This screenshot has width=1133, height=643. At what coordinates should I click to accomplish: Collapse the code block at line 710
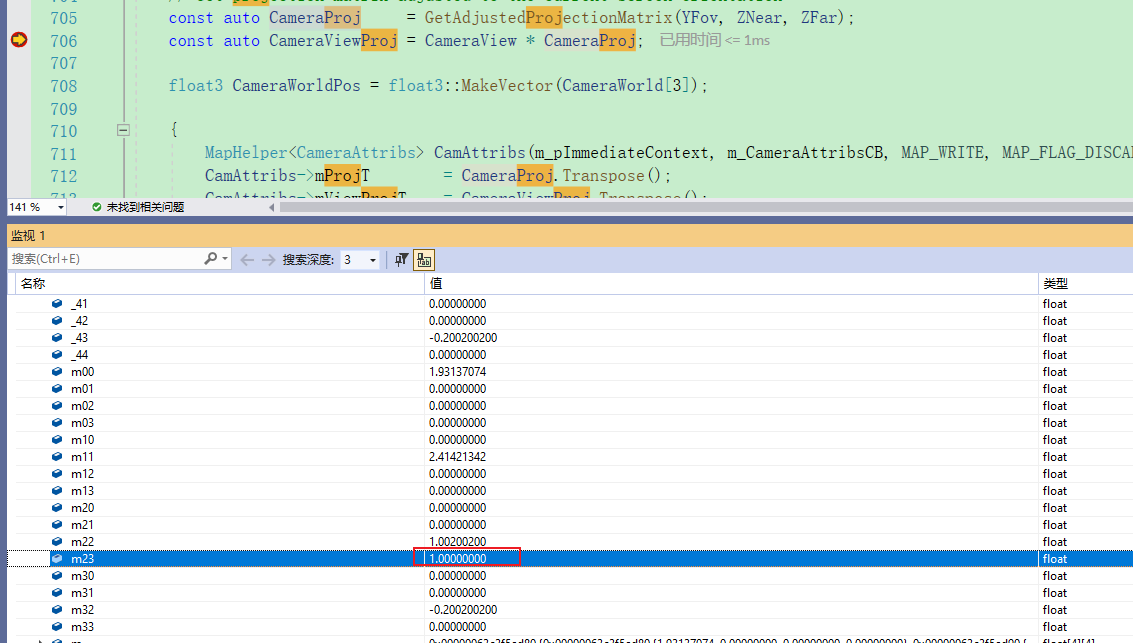click(x=124, y=130)
